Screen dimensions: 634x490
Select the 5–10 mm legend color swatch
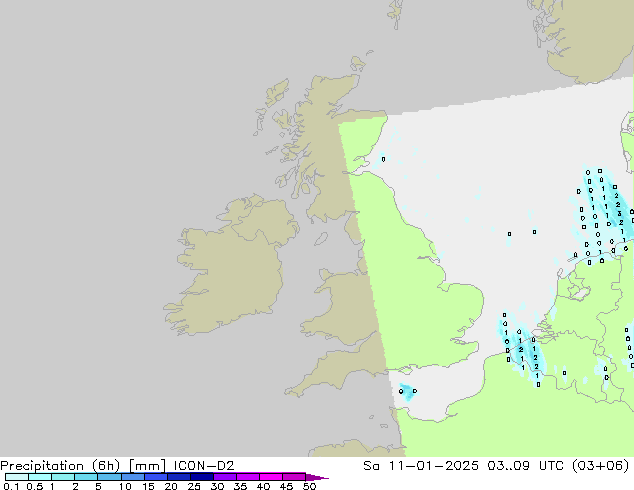pos(109,477)
